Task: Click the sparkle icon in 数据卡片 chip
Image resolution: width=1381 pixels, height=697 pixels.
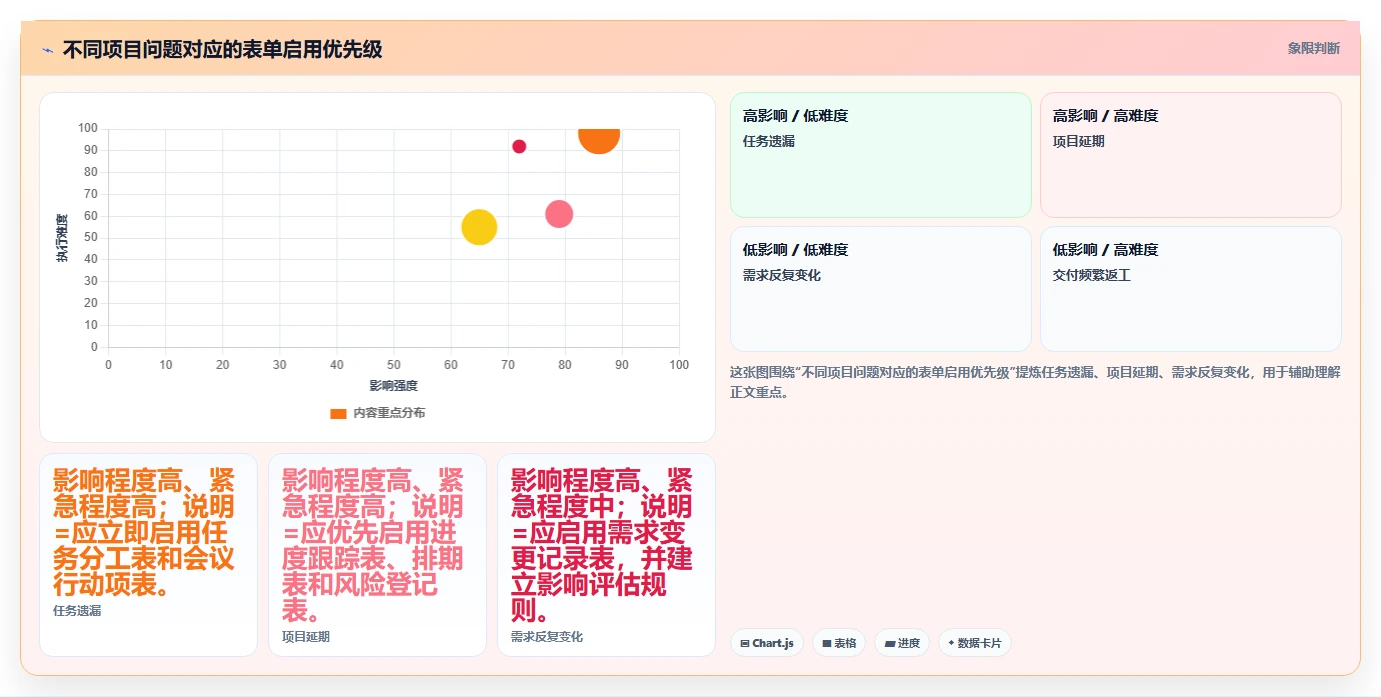Action: (x=951, y=643)
